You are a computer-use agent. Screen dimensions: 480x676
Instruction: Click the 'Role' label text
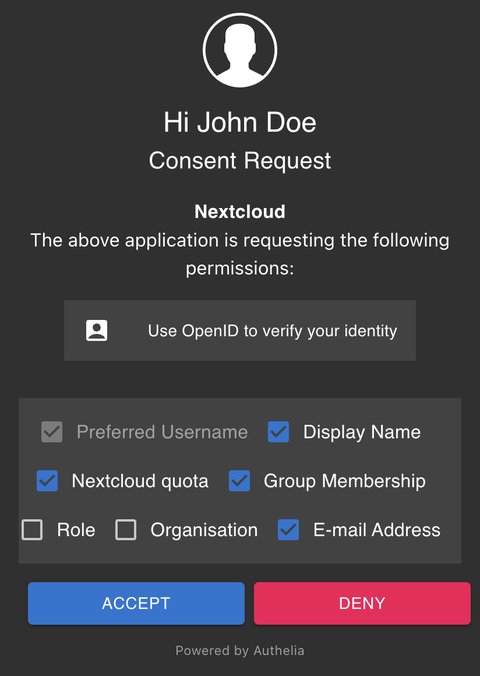[76, 530]
